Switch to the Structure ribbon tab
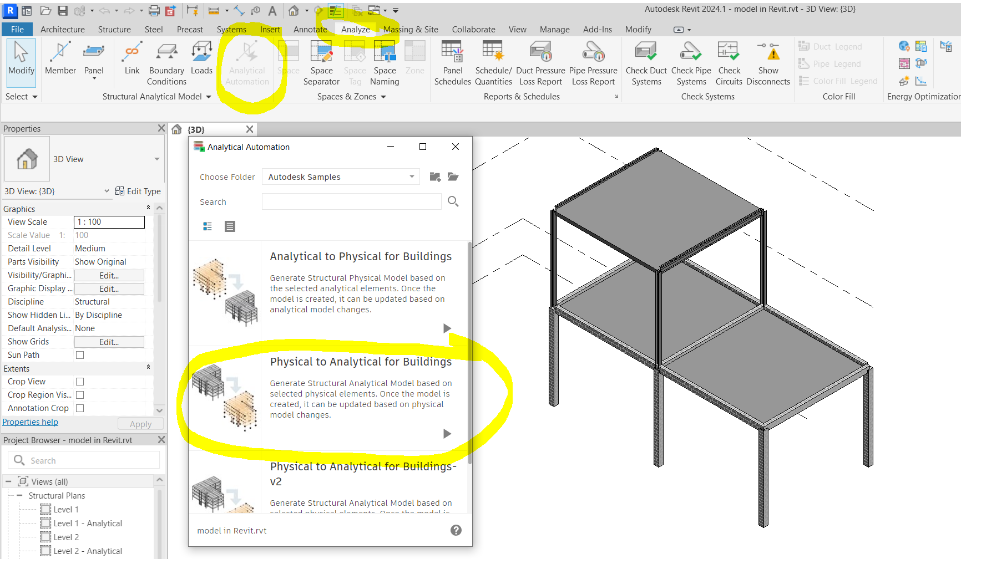Image resolution: width=997 pixels, height=582 pixels. 114,29
